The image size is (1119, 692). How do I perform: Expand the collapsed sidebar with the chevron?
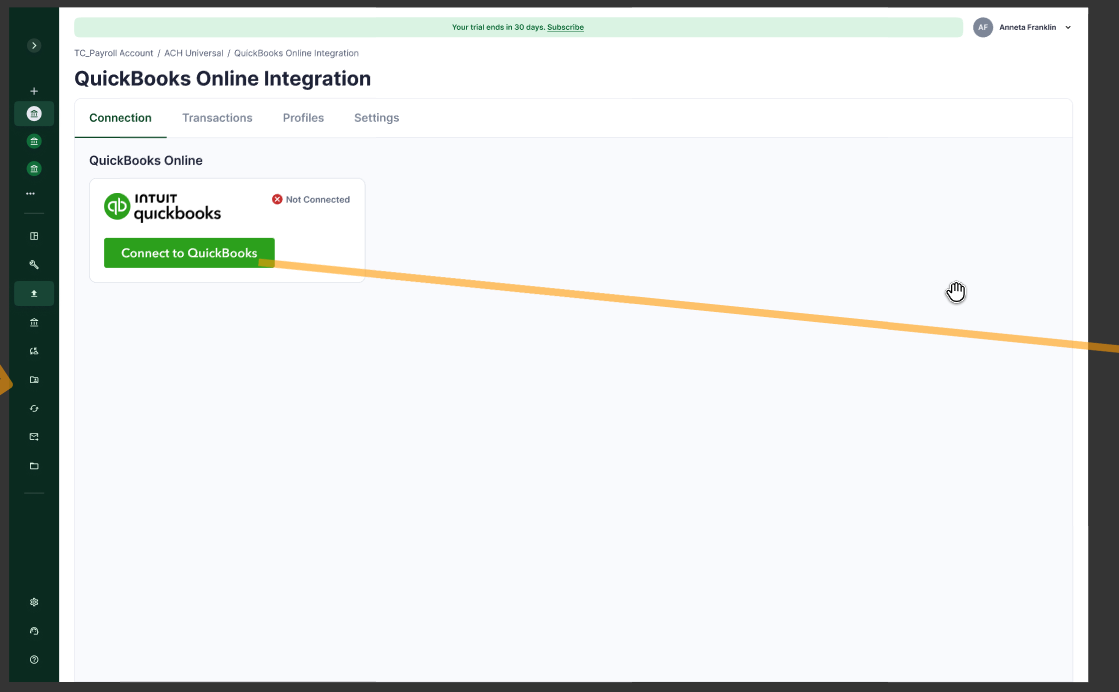[x=34, y=46]
